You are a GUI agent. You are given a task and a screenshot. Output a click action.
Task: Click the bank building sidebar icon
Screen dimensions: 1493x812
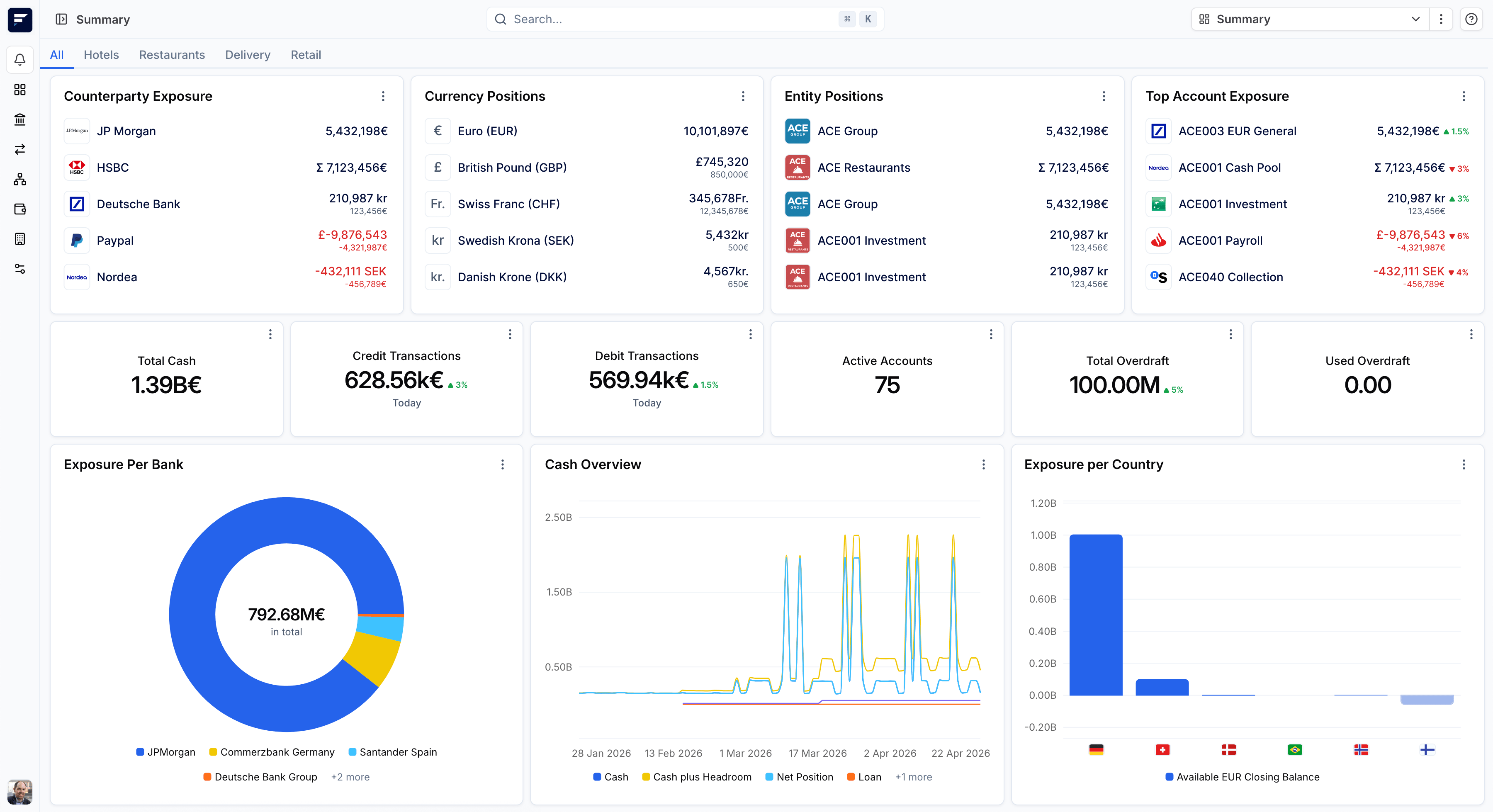[x=20, y=119]
